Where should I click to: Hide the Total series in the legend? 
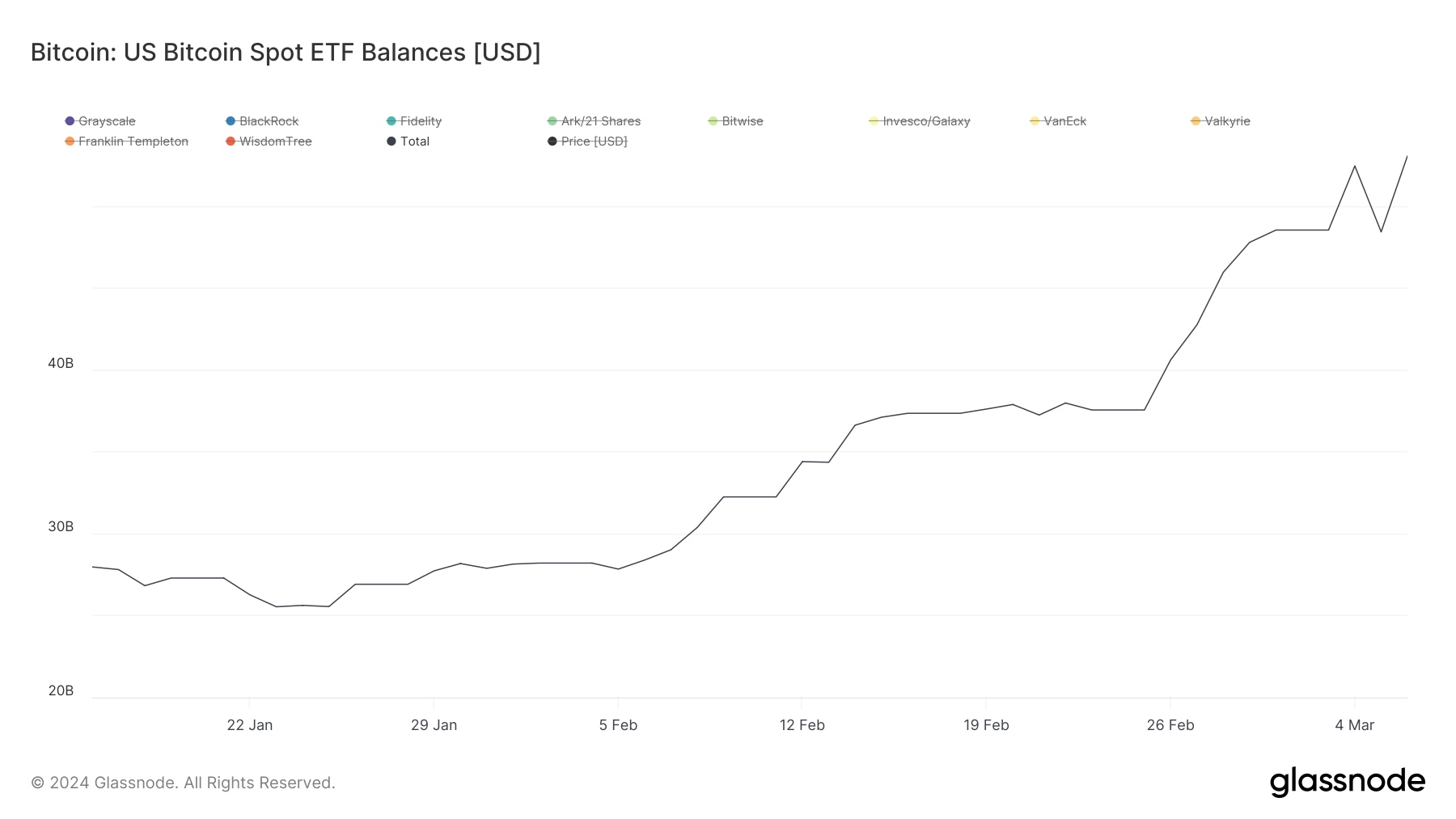pyautogui.click(x=408, y=141)
